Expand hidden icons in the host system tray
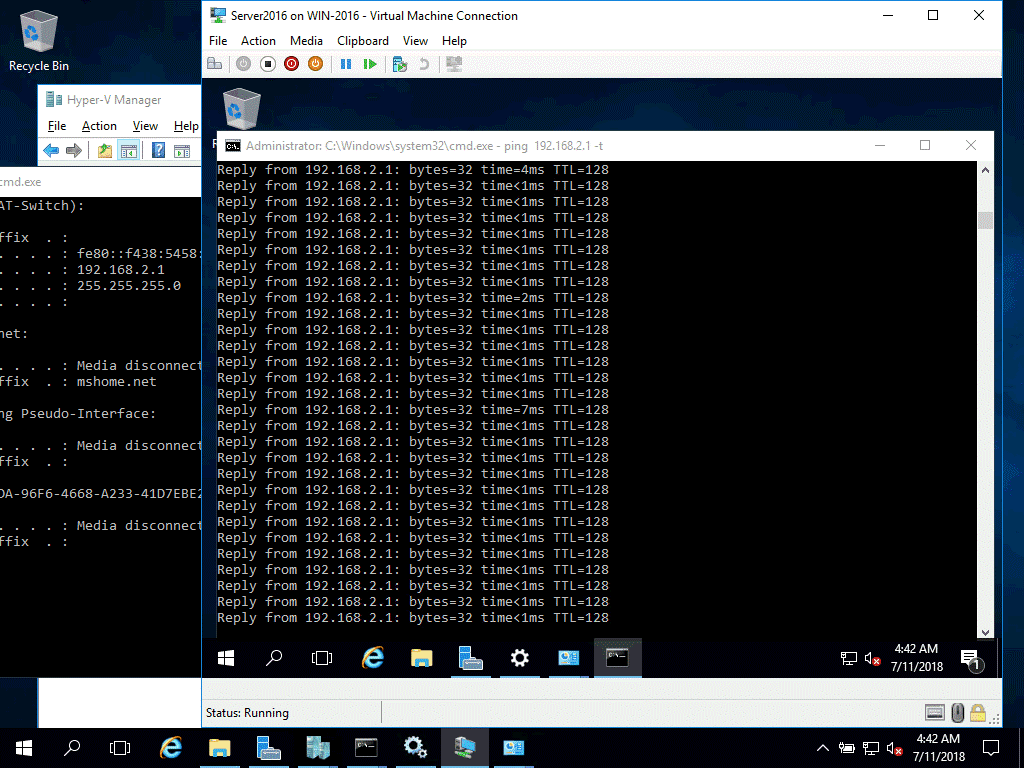The width and height of the screenshot is (1024, 768). click(x=822, y=747)
